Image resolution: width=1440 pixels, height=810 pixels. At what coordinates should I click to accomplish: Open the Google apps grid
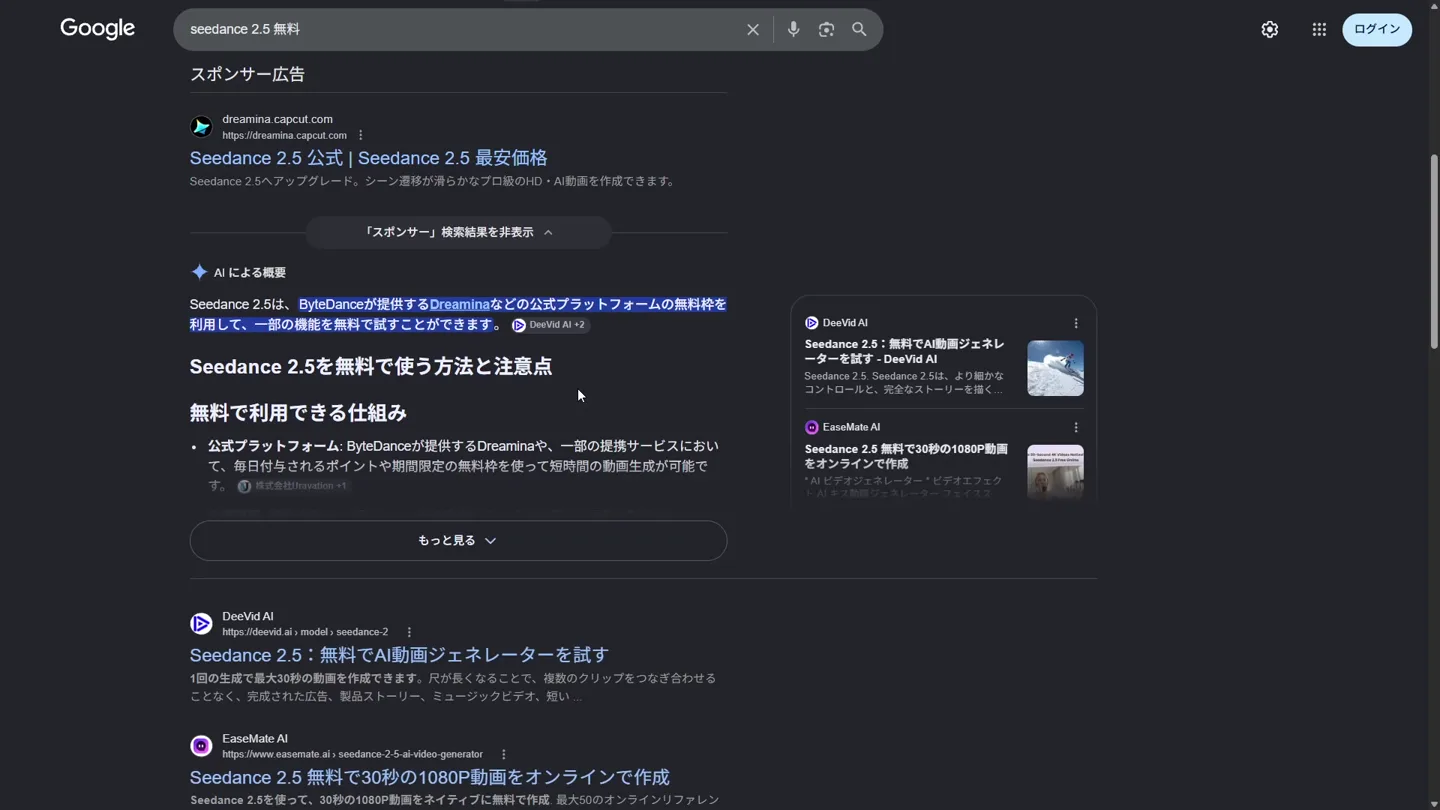[x=1319, y=30]
